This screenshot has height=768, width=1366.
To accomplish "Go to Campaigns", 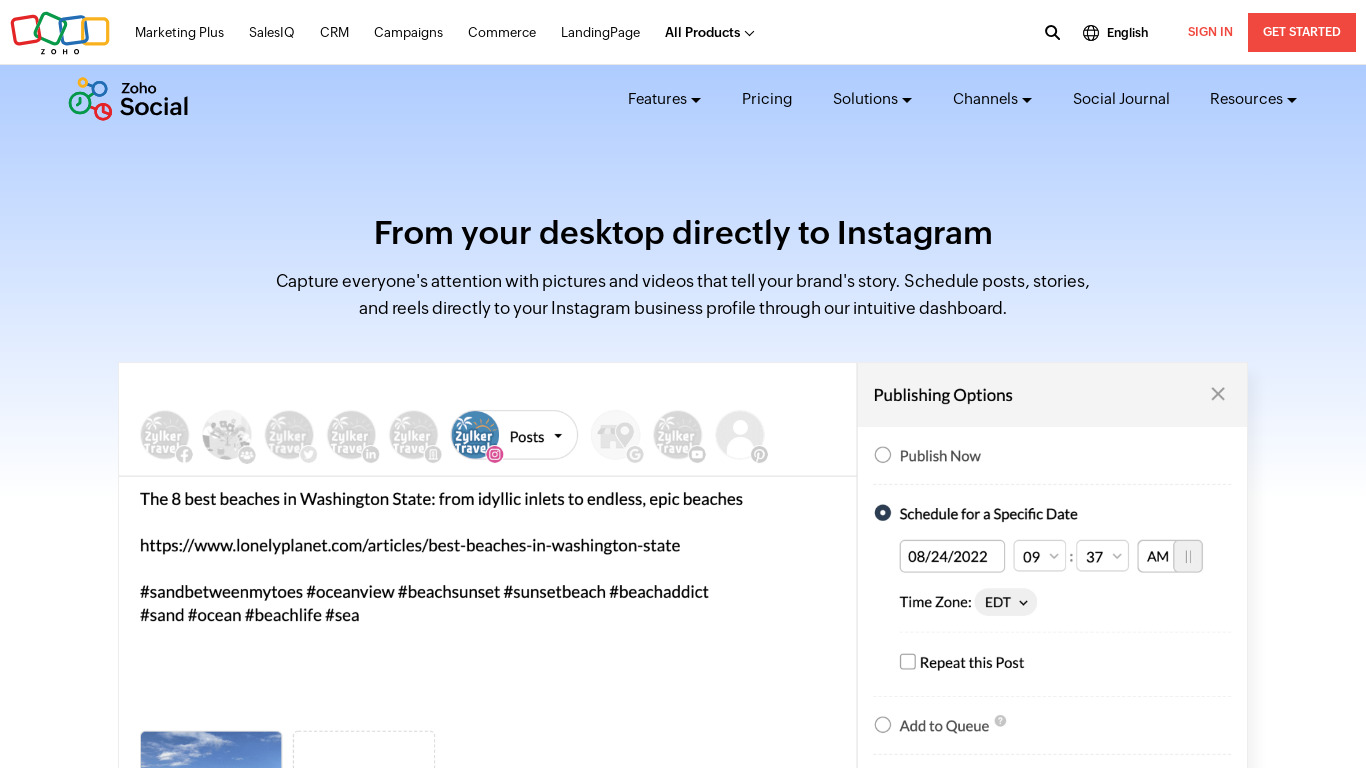I will (x=408, y=33).
